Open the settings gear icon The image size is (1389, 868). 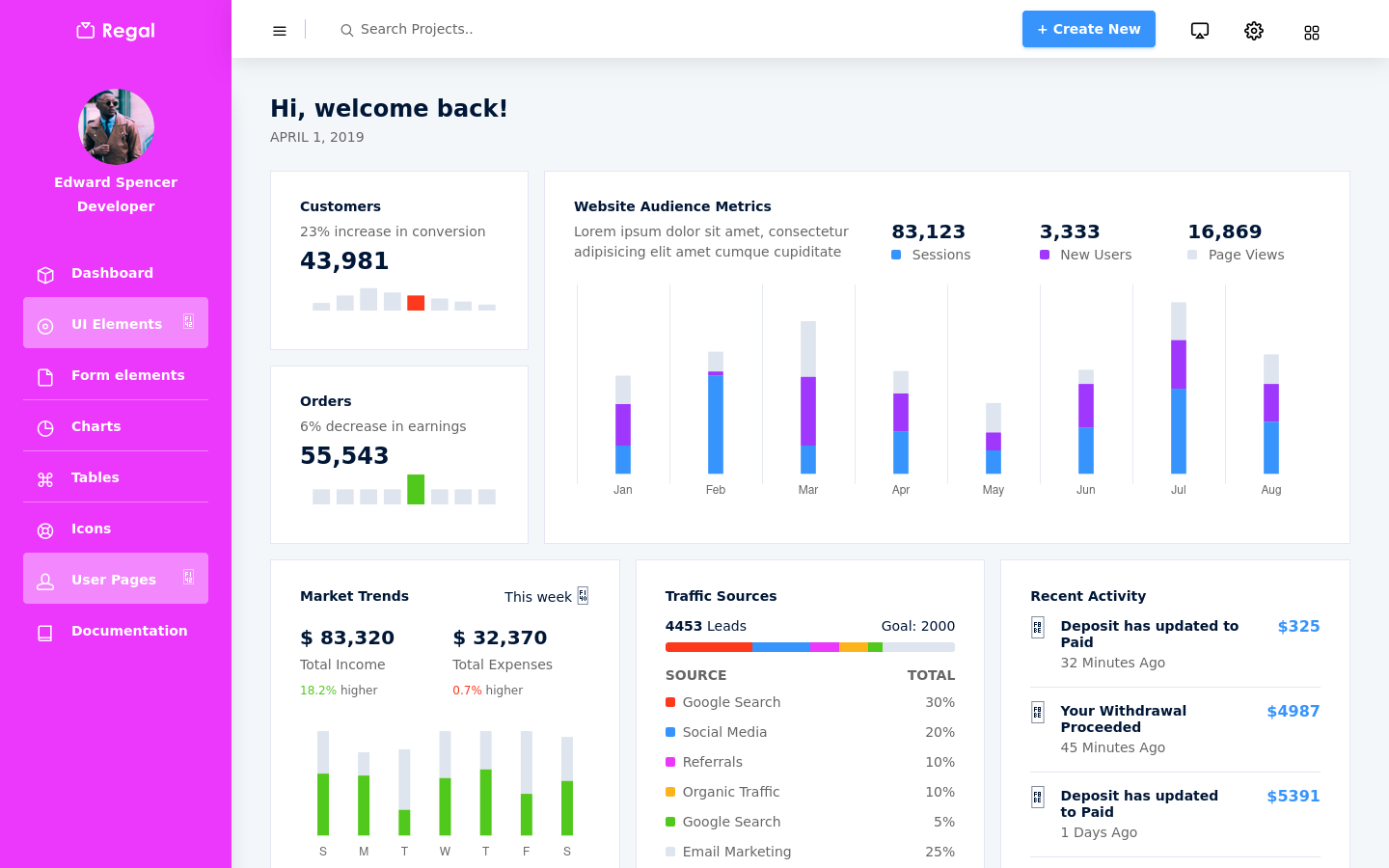[1254, 31]
